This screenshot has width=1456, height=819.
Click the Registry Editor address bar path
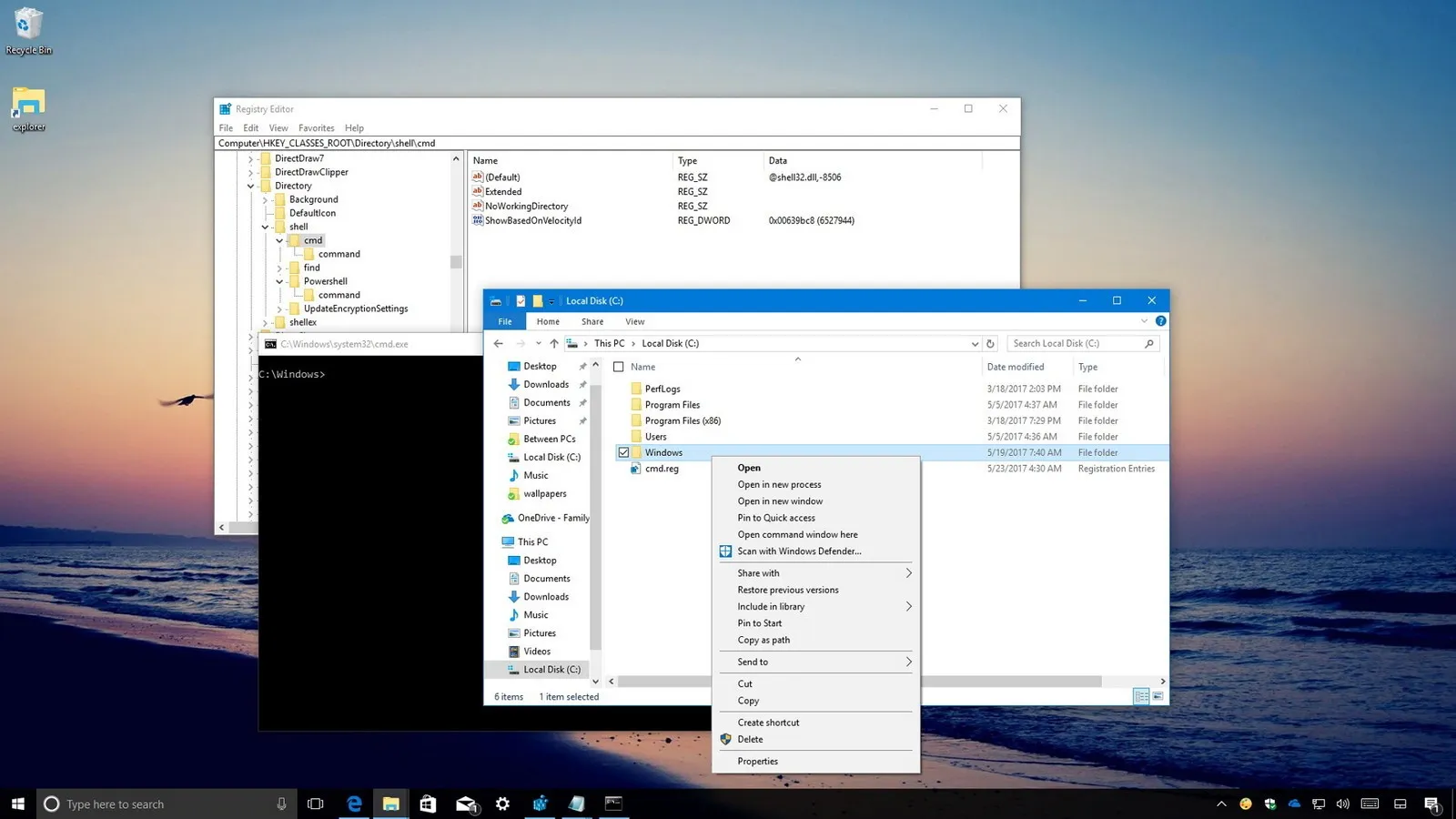click(617, 143)
